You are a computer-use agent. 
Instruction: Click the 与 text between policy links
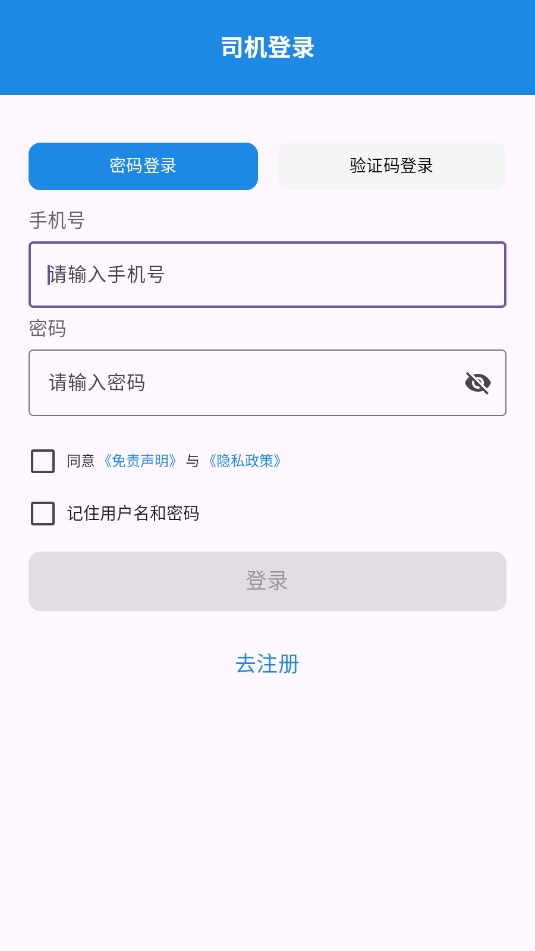[x=192, y=461]
